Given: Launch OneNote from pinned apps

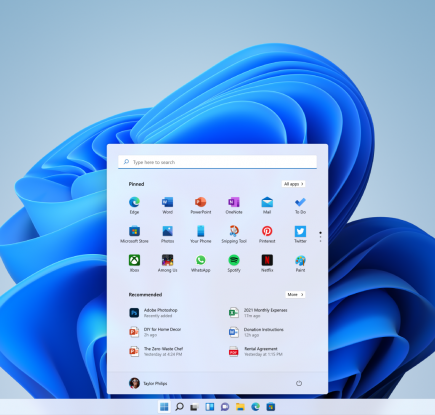Looking at the screenshot, I should coord(234,205).
